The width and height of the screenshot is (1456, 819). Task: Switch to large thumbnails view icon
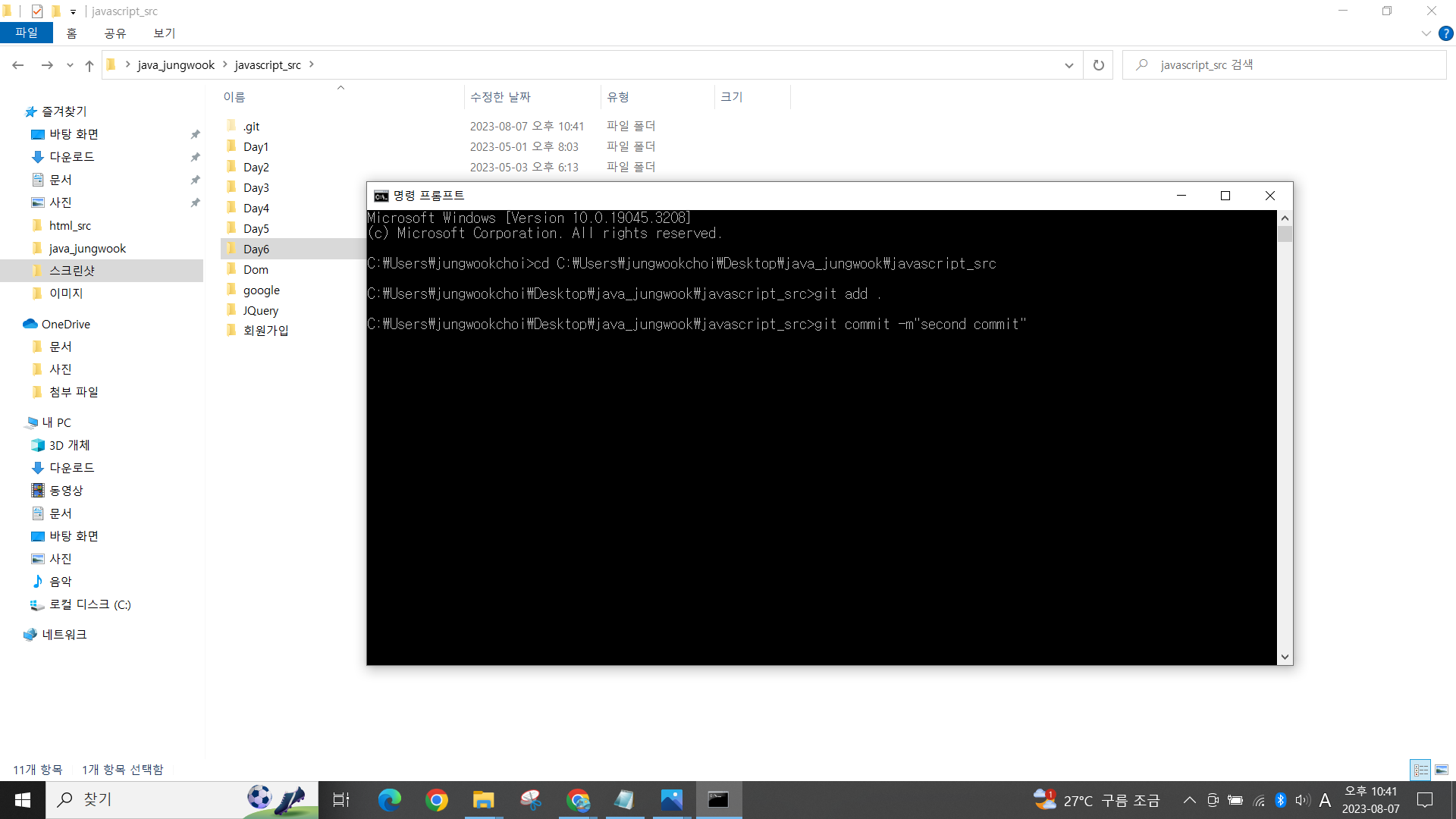[x=1442, y=770]
